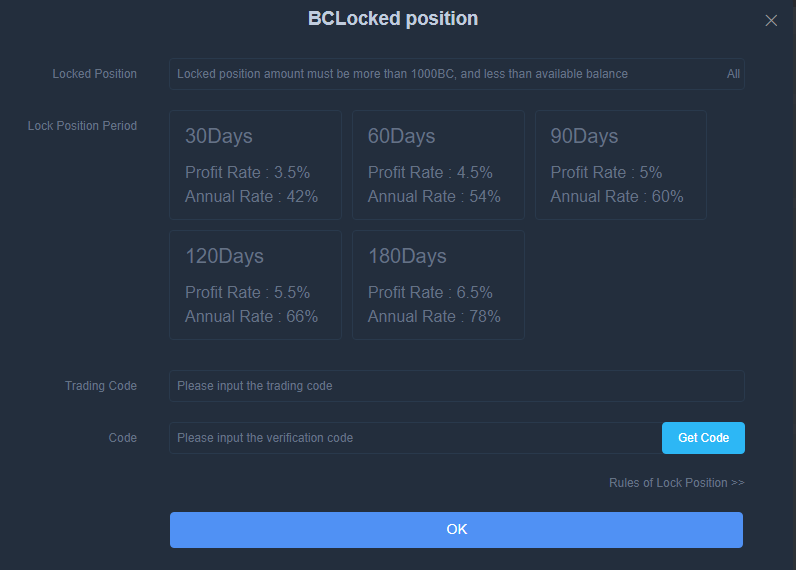Close the BCLocked position dialog
The image size is (796, 570).
[770, 20]
